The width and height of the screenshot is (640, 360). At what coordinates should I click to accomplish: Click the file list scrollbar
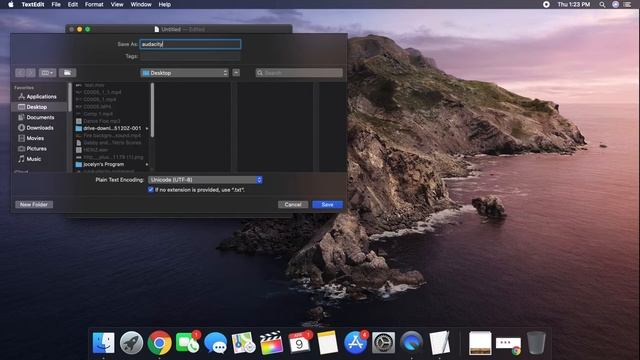coord(153,110)
